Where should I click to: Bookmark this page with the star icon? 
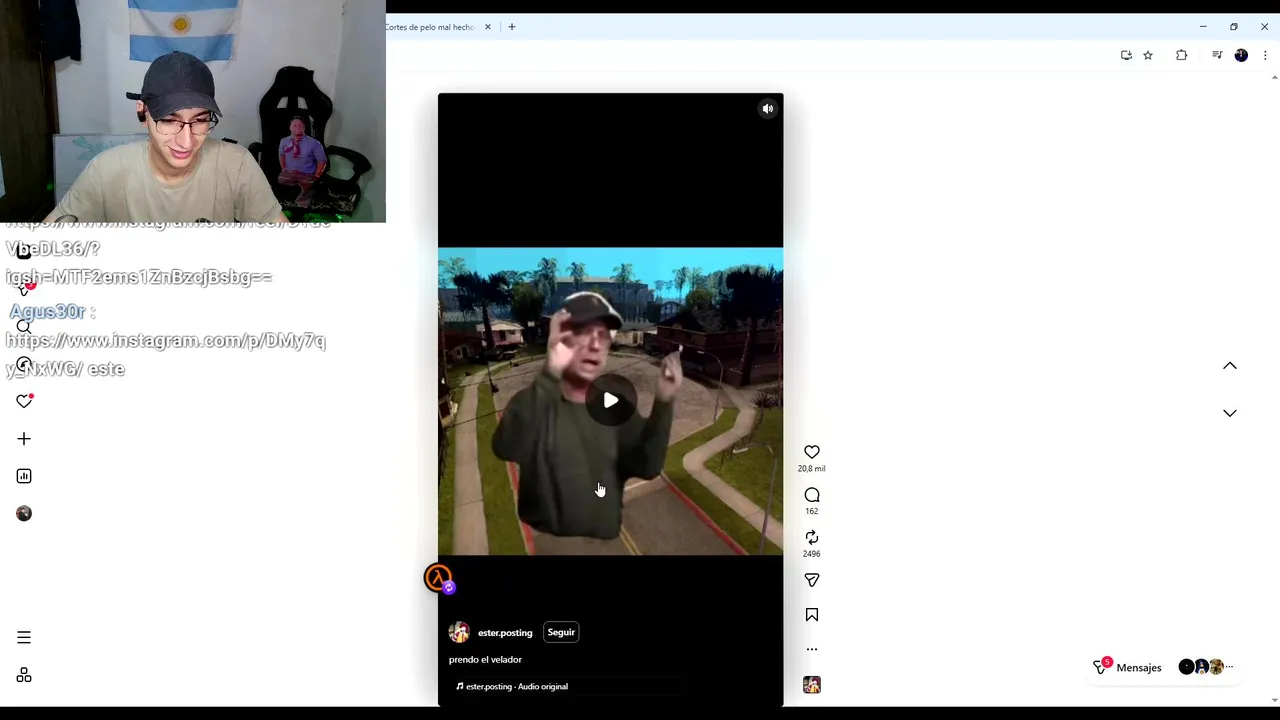(x=1148, y=55)
